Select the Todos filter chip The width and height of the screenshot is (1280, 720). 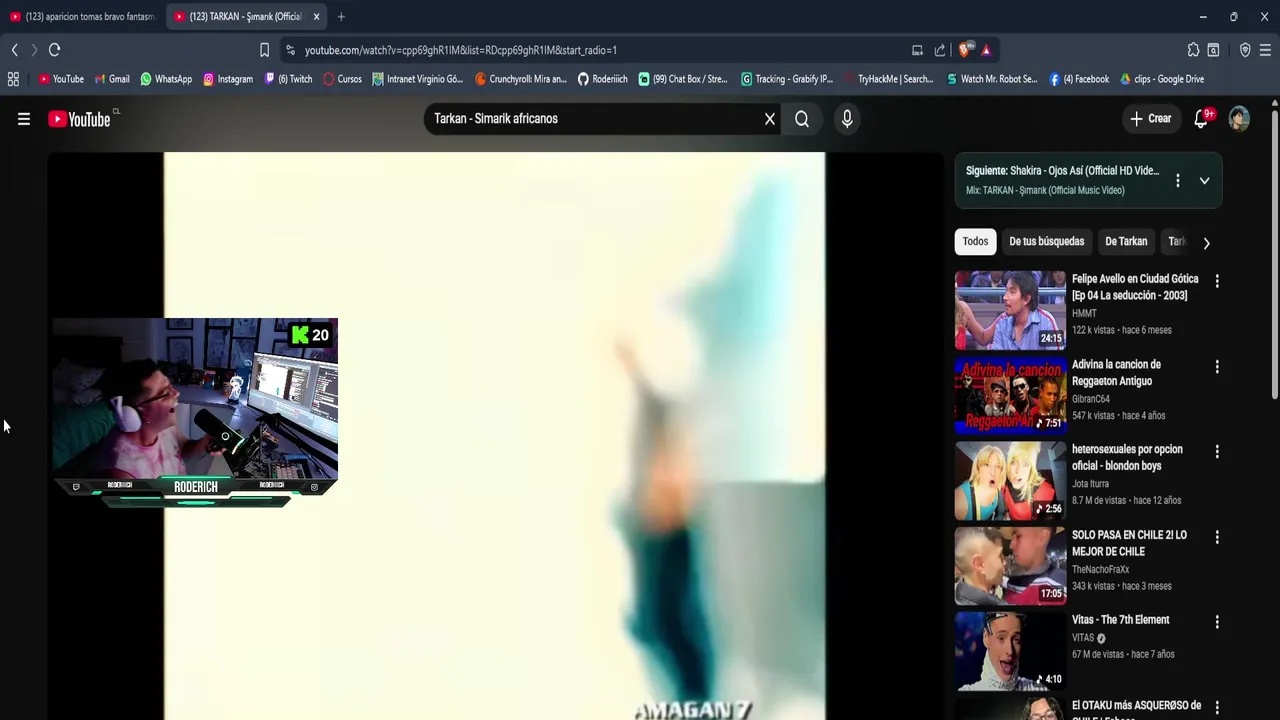(x=975, y=242)
